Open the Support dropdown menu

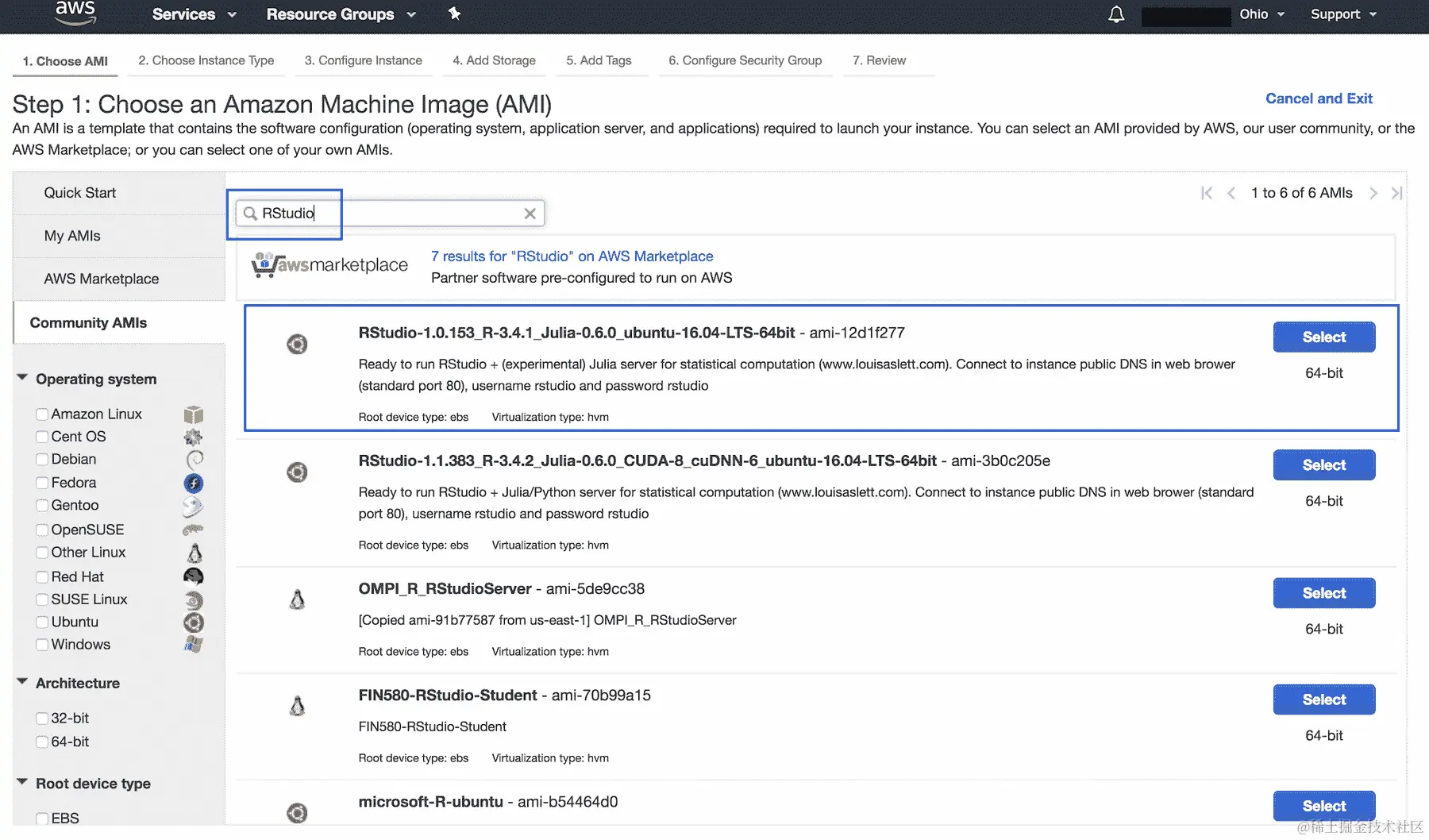pyautogui.click(x=1343, y=14)
